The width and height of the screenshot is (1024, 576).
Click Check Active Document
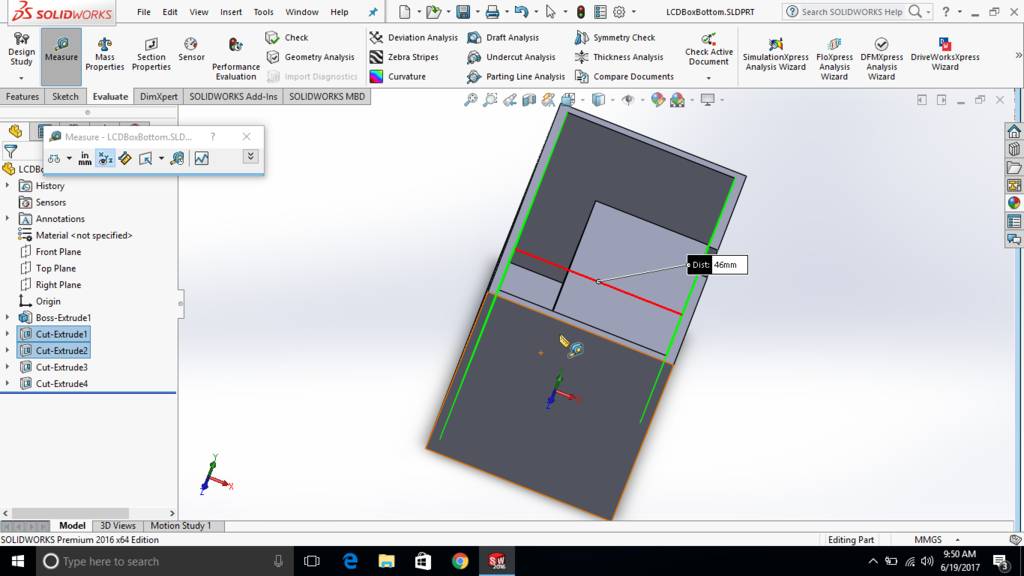709,50
